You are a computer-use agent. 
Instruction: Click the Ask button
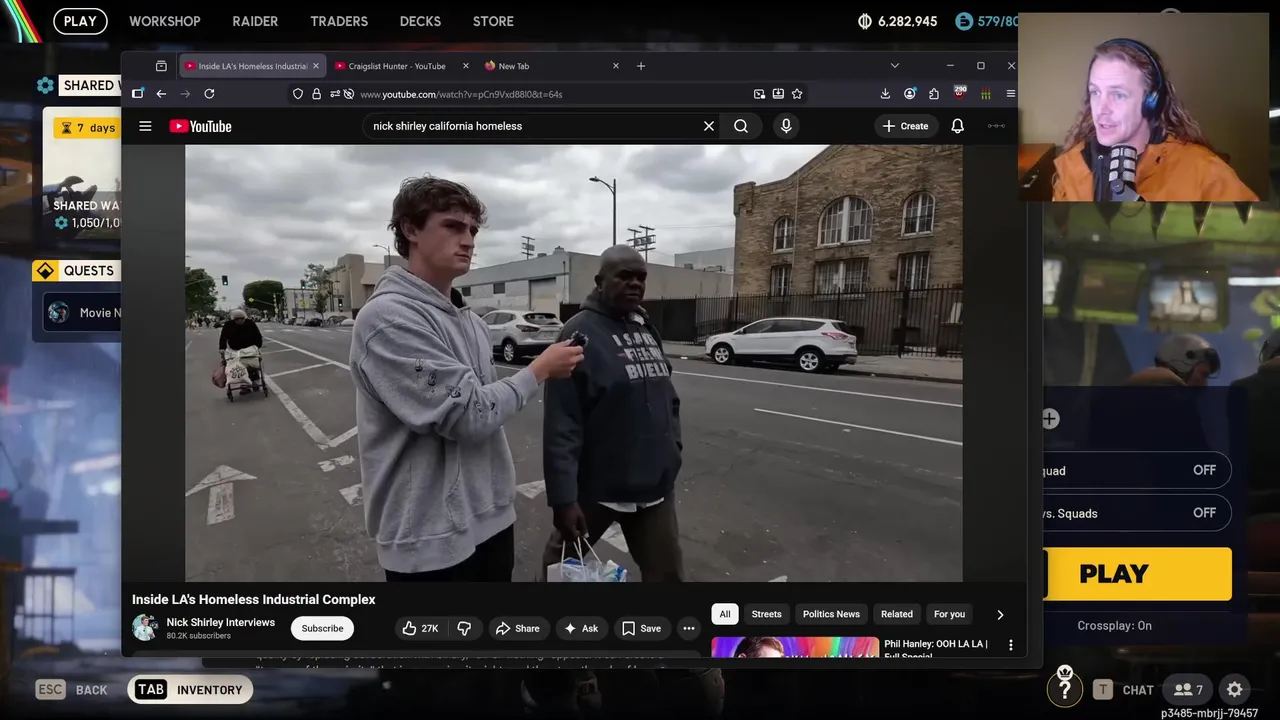581,628
